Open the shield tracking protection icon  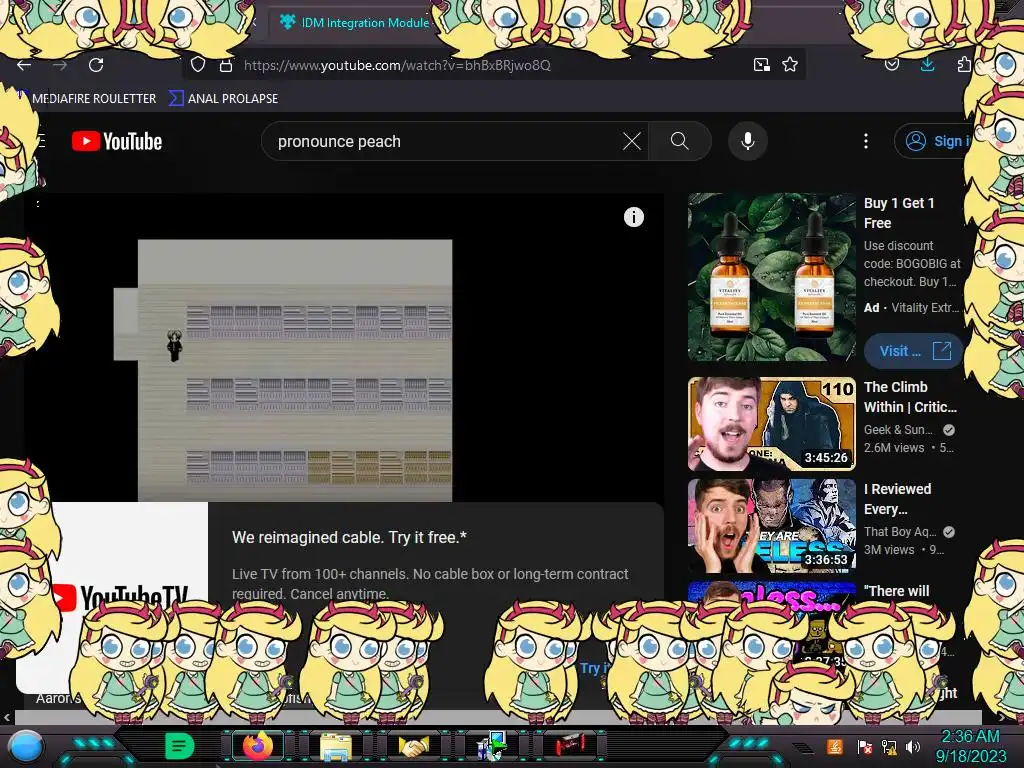(198, 65)
